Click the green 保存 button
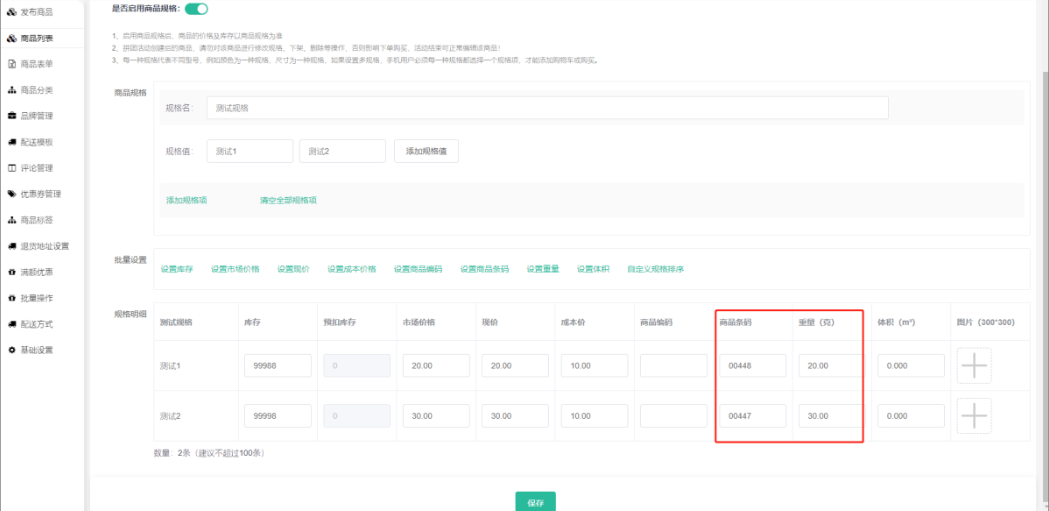The image size is (1049, 511). click(x=535, y=502)
